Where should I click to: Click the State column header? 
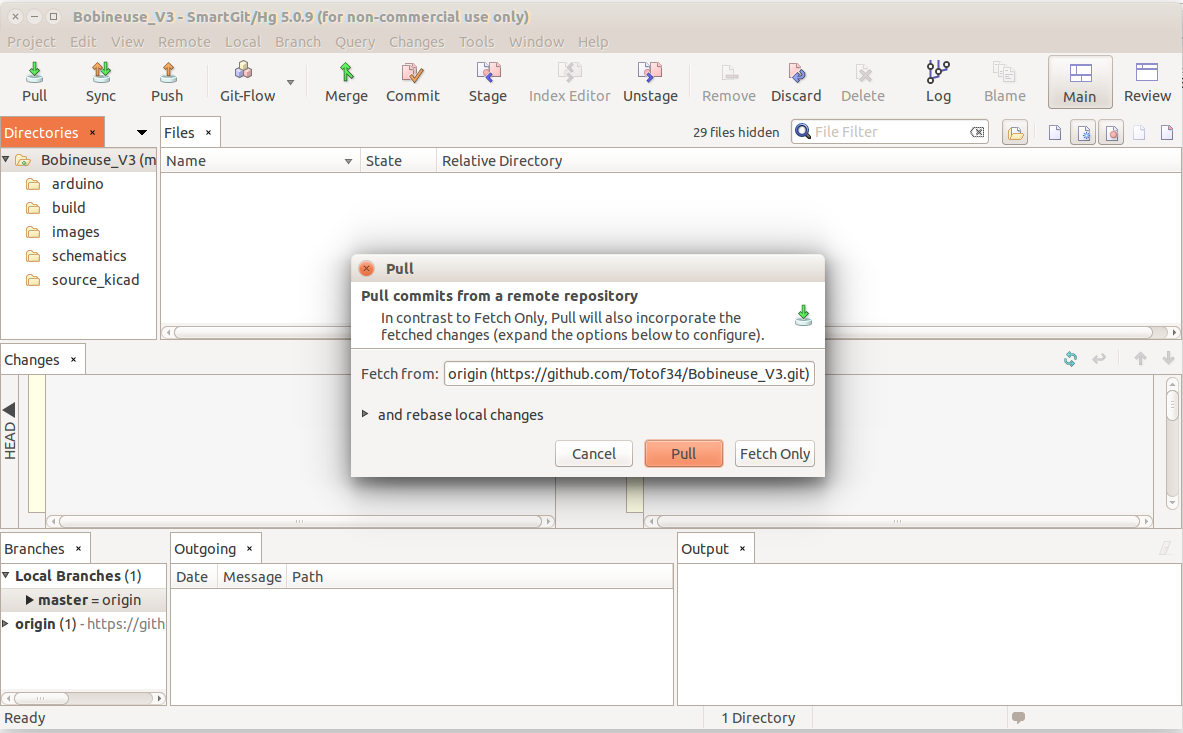pos(398,161)
